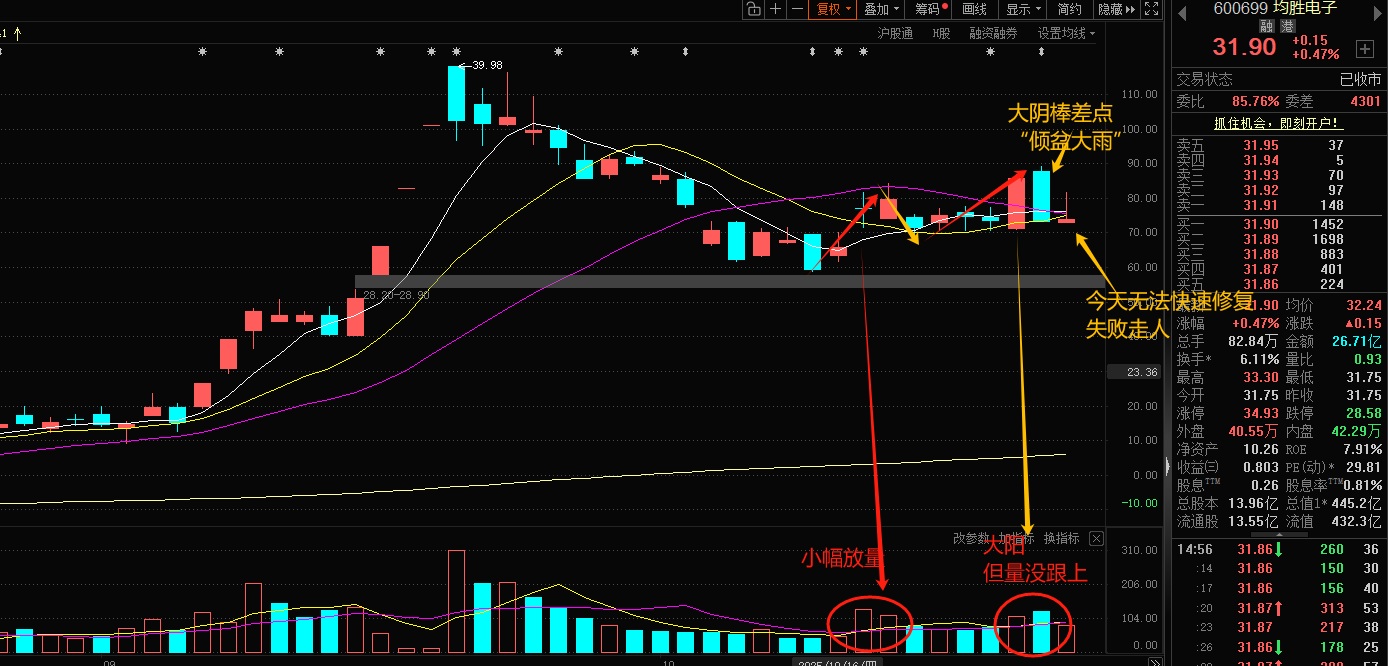Click 隐藏 to hide side panel

coord(1116,9)
